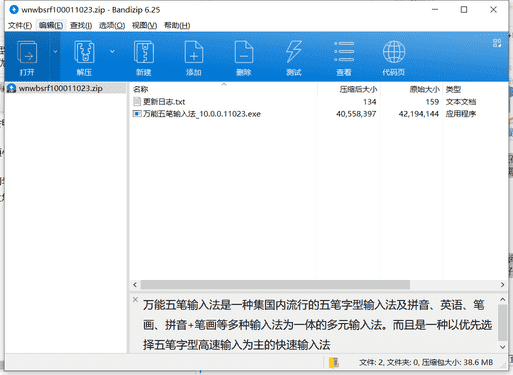Click the Add (添加) file icon
The height and width of the screenshot is (375, 513).
194,52
